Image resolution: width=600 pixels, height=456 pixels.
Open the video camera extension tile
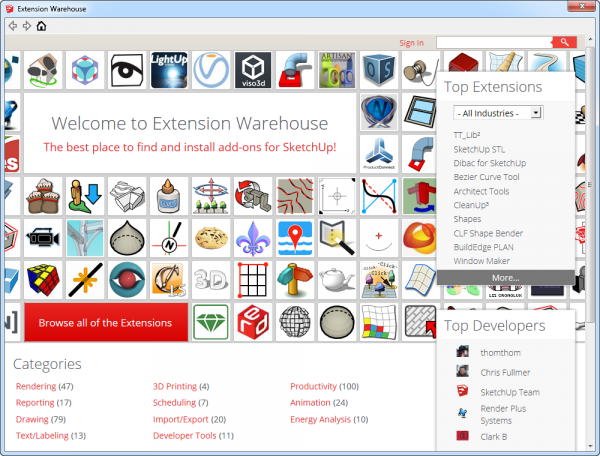coord(43,238)
